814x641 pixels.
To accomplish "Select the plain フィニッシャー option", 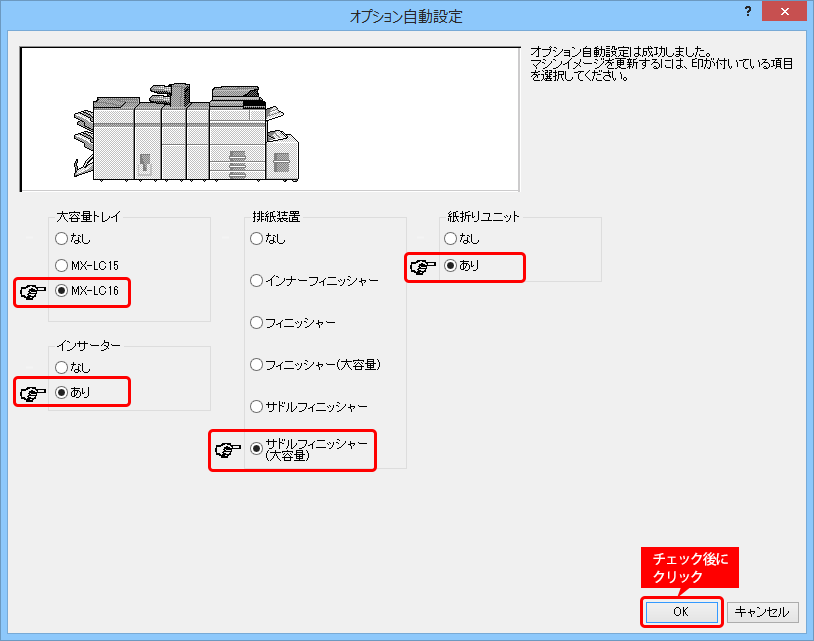I will click(257, 323).
